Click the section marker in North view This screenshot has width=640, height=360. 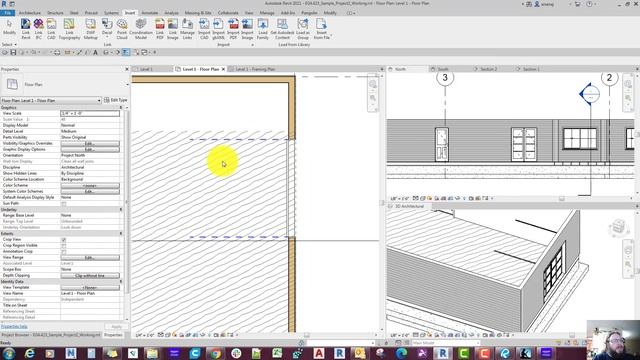(x=589, y=94)
